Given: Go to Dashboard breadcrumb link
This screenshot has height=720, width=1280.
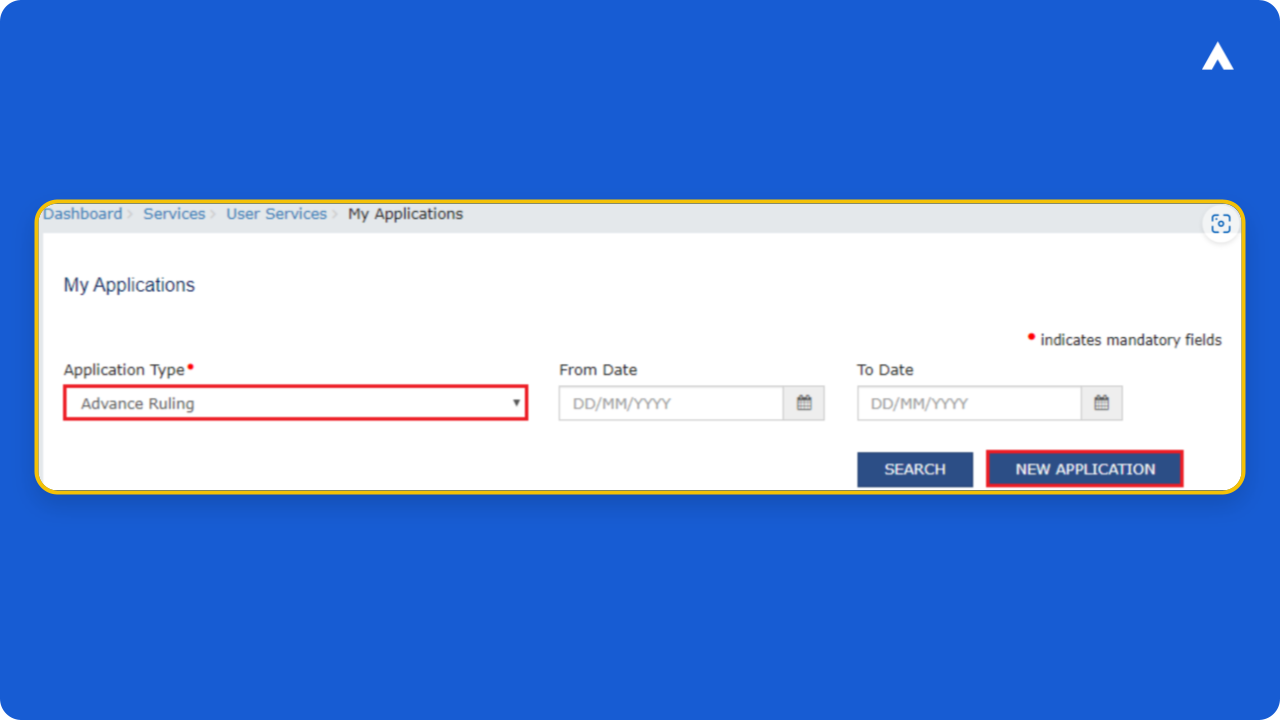Looking at the screenshot, I should click(x=83, y=214).
